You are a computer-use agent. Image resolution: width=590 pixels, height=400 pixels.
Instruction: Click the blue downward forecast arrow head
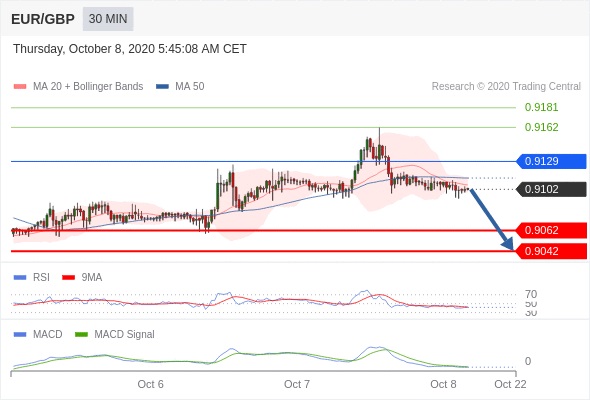click(508, 244)
